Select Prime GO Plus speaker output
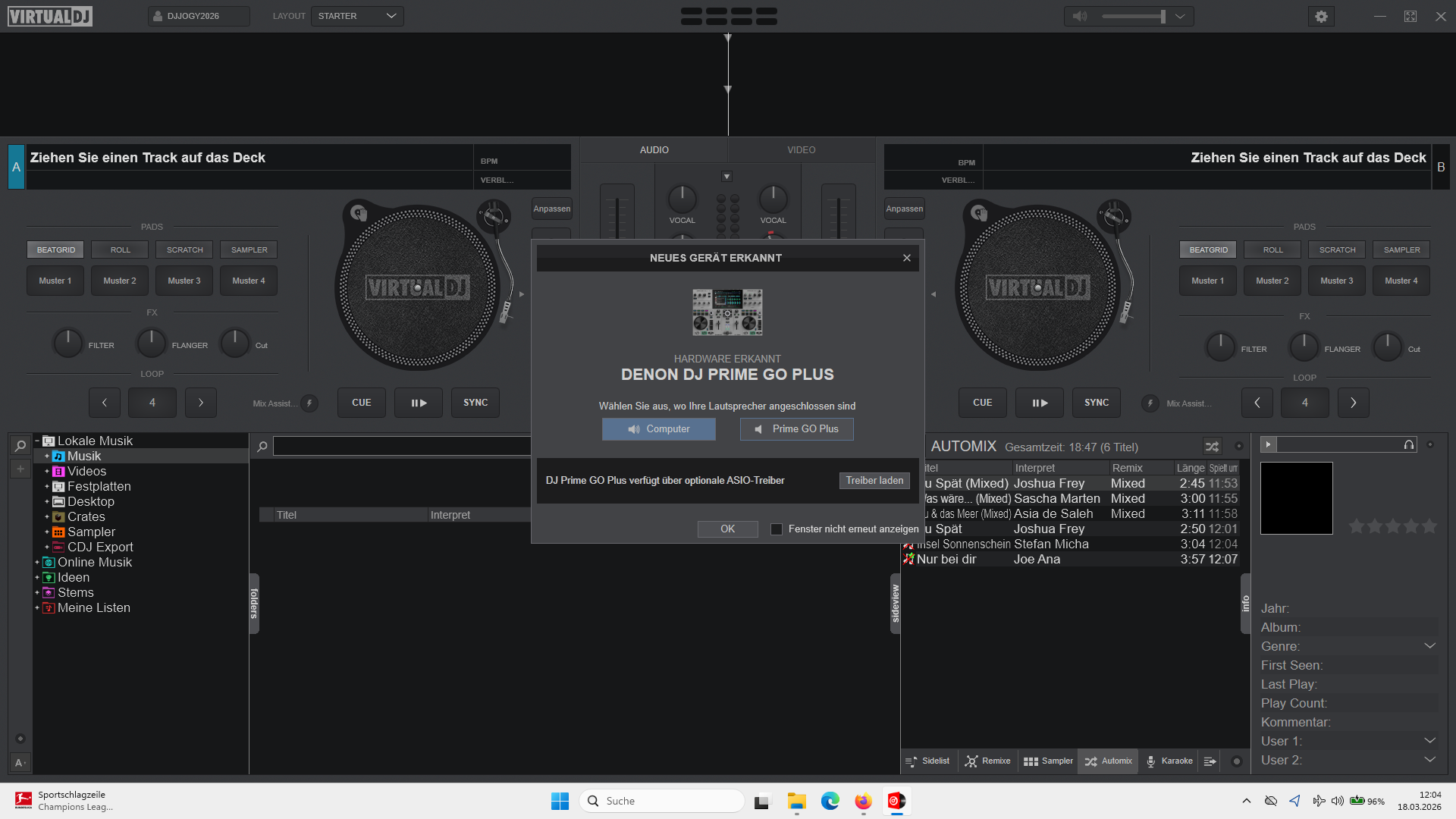Viewport: 1456px width, 819px height. [x=796, y=429]
